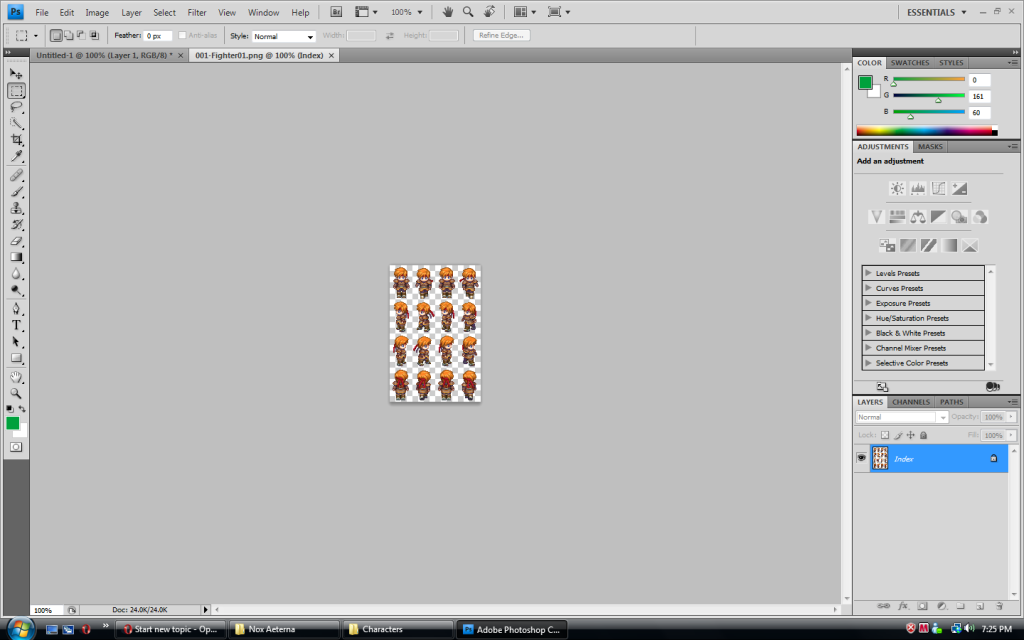This screenshot has height=640, width=1024.
Task: Switch to the Swatches tab
Action: point(910,63)
